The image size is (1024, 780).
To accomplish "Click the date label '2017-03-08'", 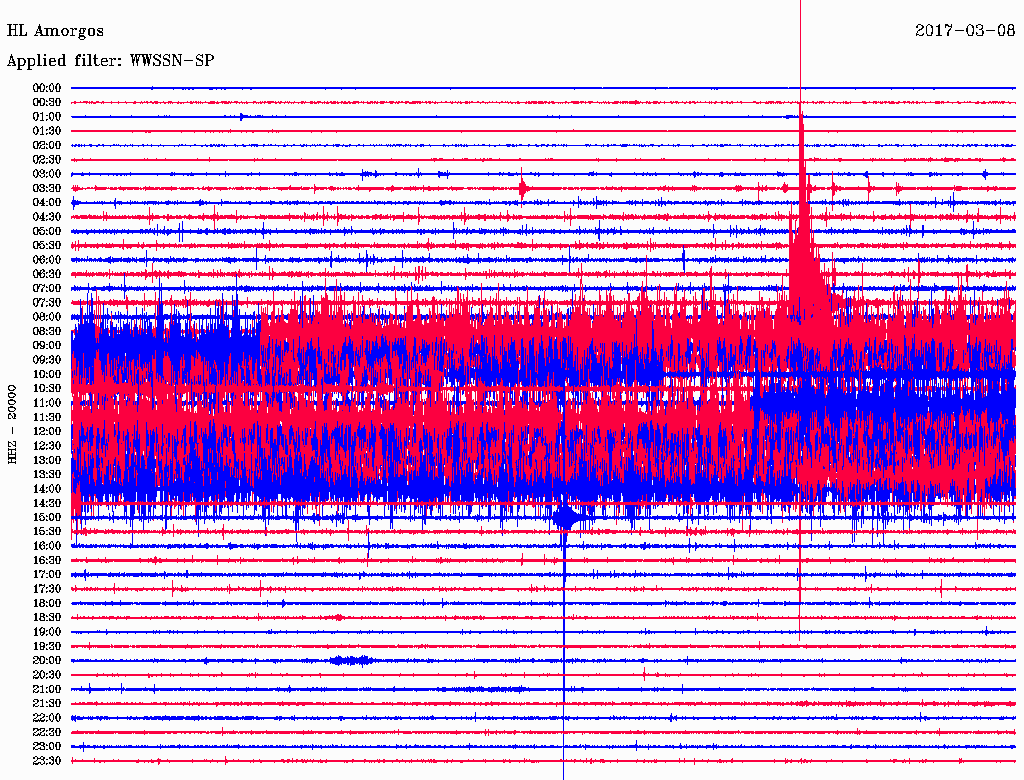I will pos(965,30).
